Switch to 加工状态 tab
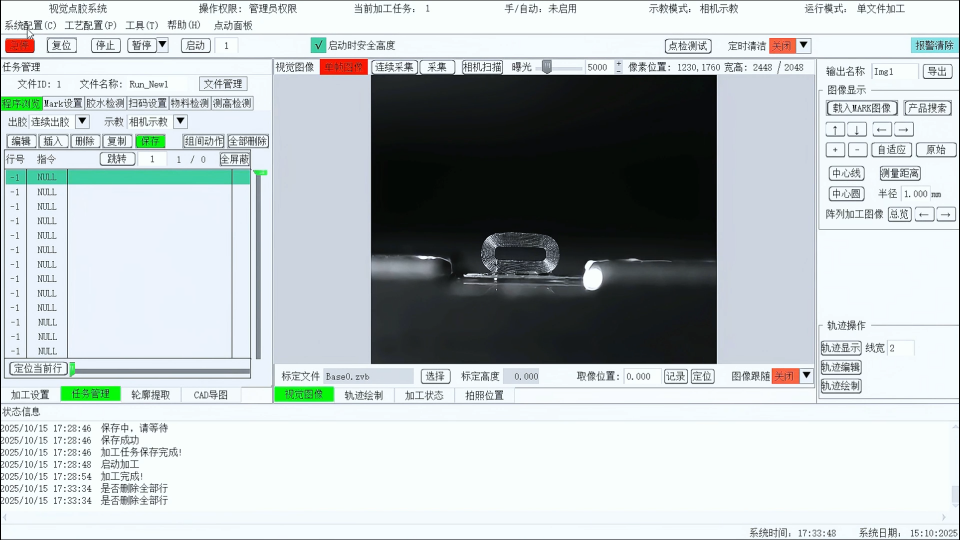The width and height of the screenshot is (960, 540). [424, 396]
